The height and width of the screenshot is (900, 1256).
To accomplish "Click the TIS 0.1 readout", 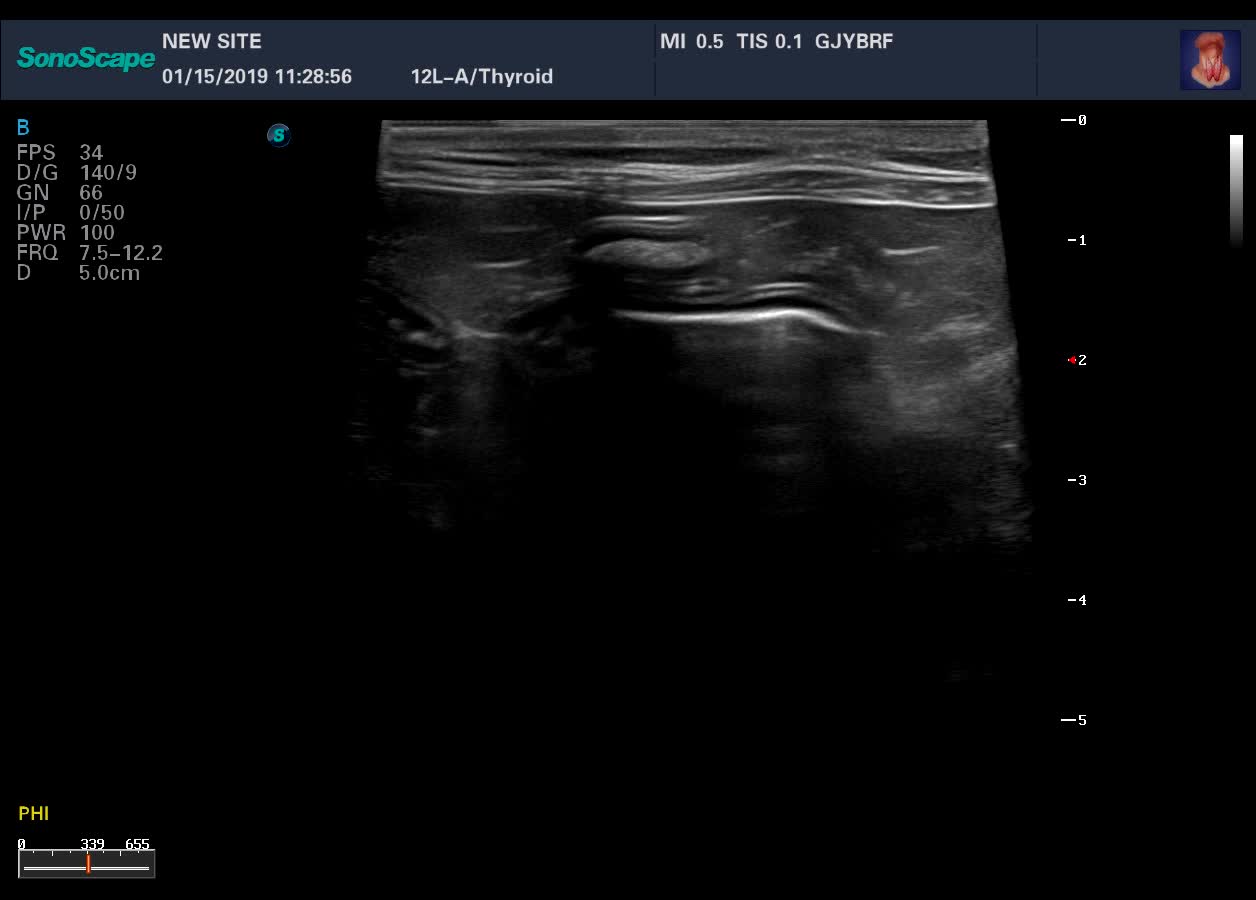I will point(769,42).
